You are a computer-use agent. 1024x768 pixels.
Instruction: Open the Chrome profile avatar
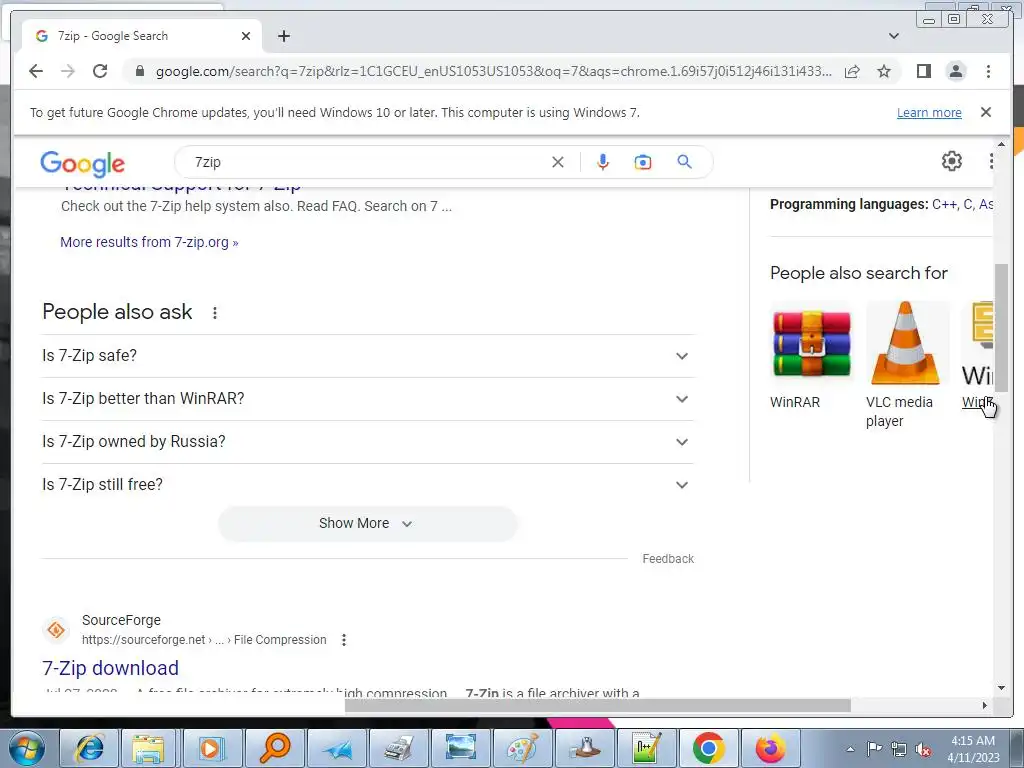pos(956,71)
